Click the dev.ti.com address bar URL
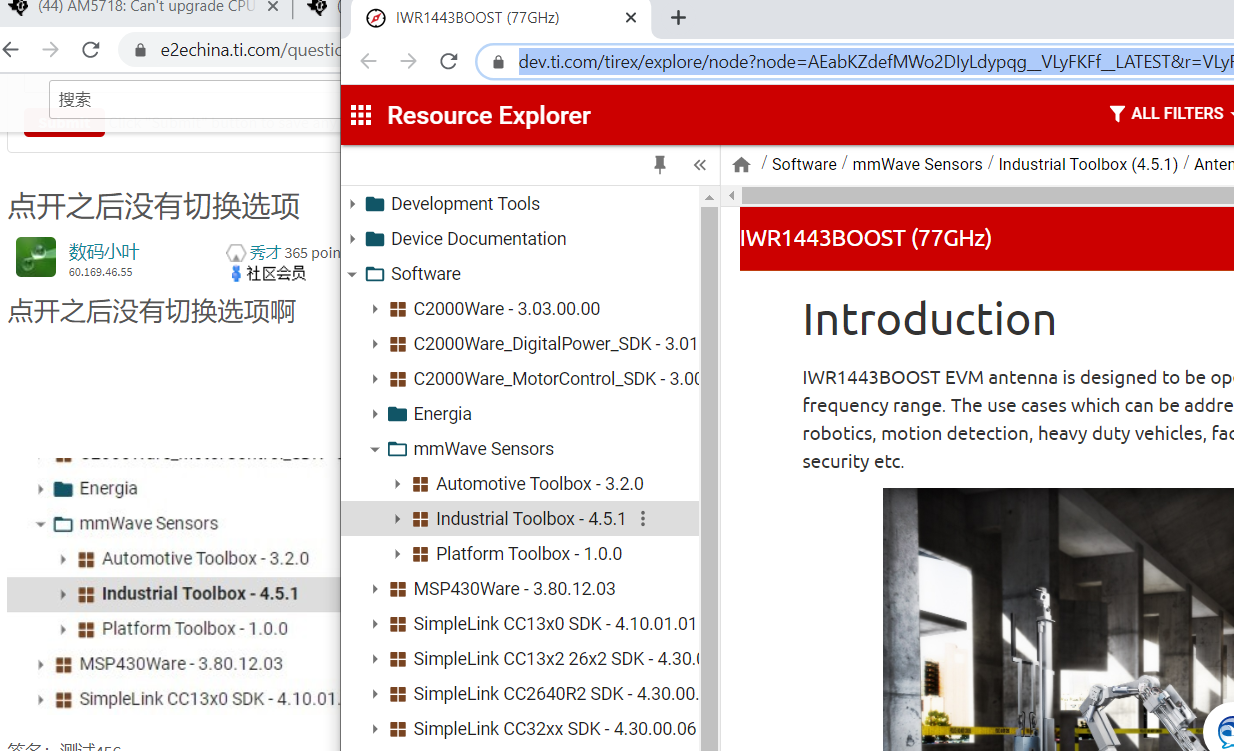This screenshot has width=1234, height=751. coord(875,61)
